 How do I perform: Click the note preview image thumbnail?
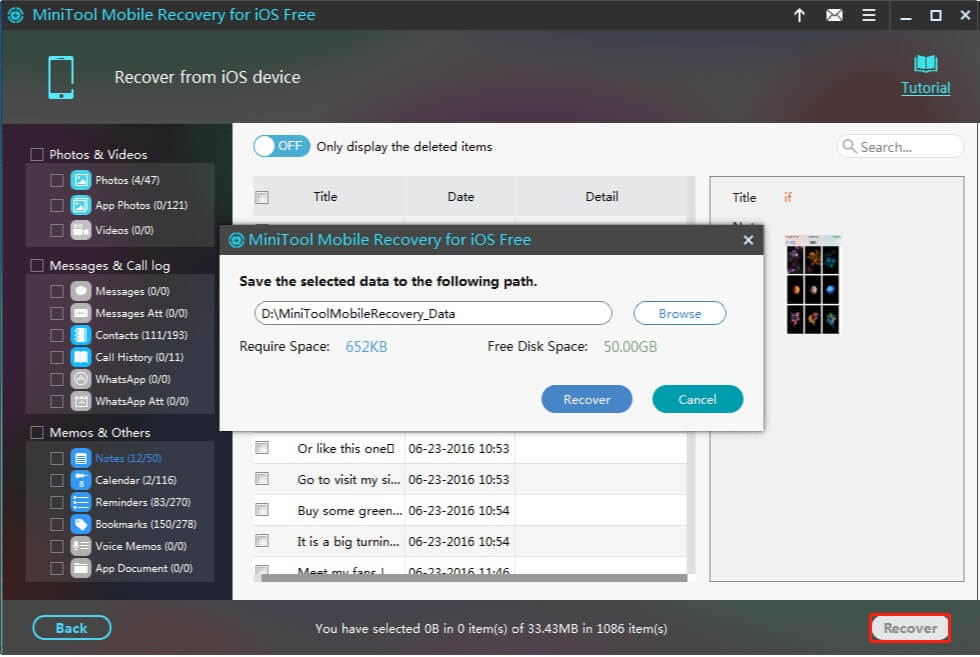tap(812, 284)
